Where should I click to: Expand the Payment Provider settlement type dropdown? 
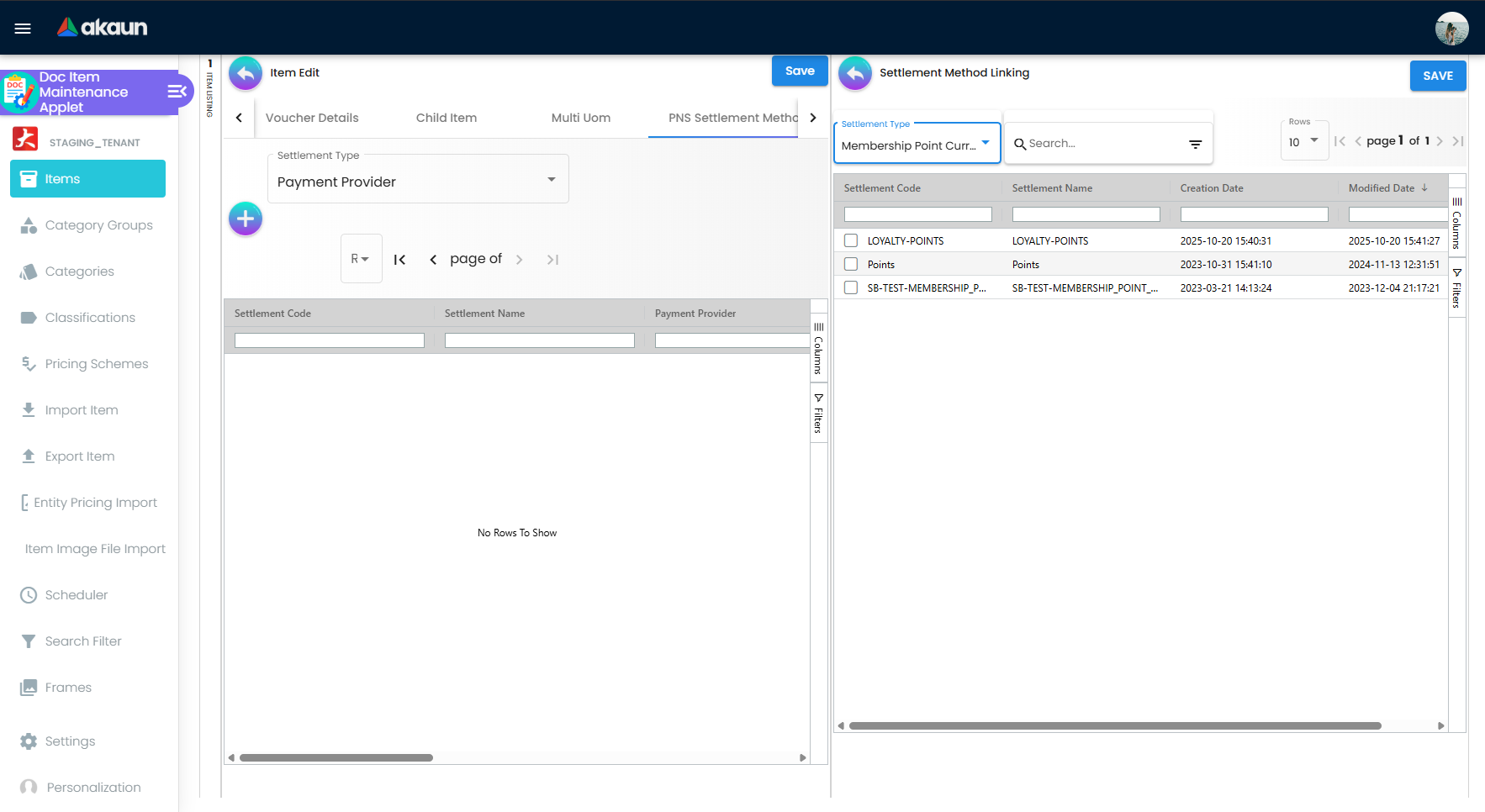[418, 182]
